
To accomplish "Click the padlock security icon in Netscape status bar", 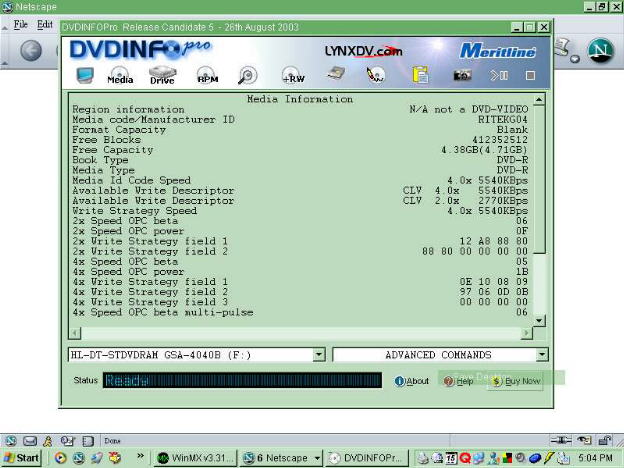I will [605, 440].
